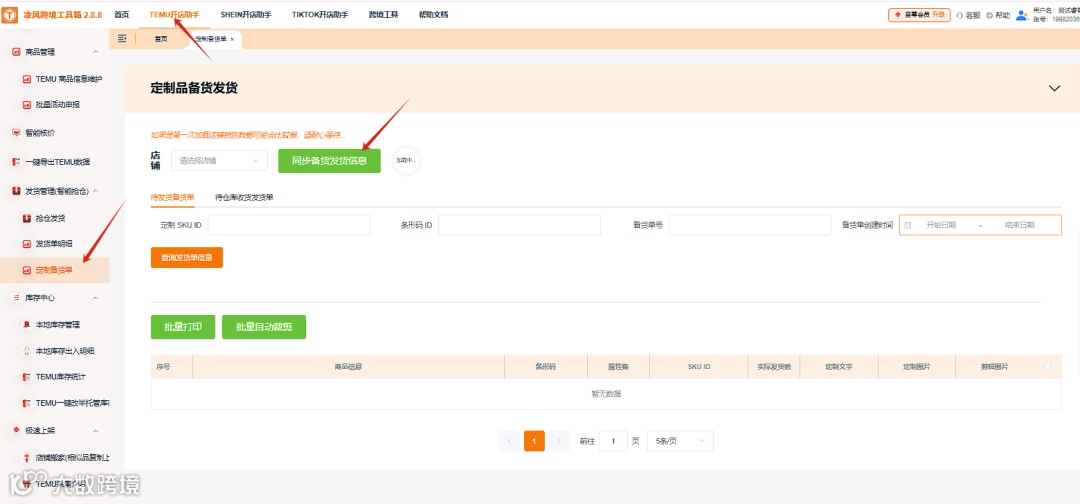Screen dimensions: 1080x504
Task: Go to 首页 in top navigation
Action: pos(121,14)
